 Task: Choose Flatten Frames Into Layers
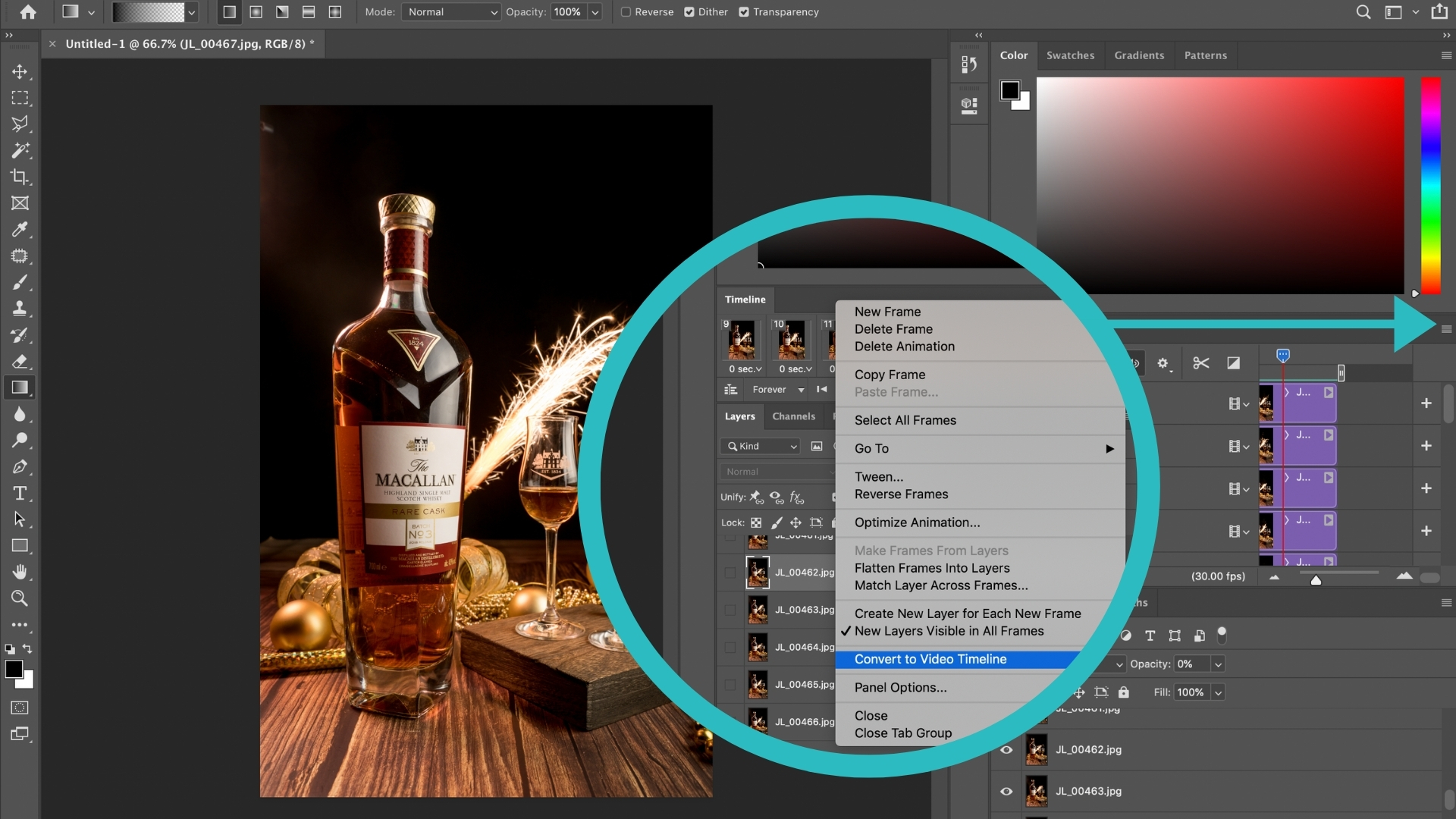click(932, 569)
